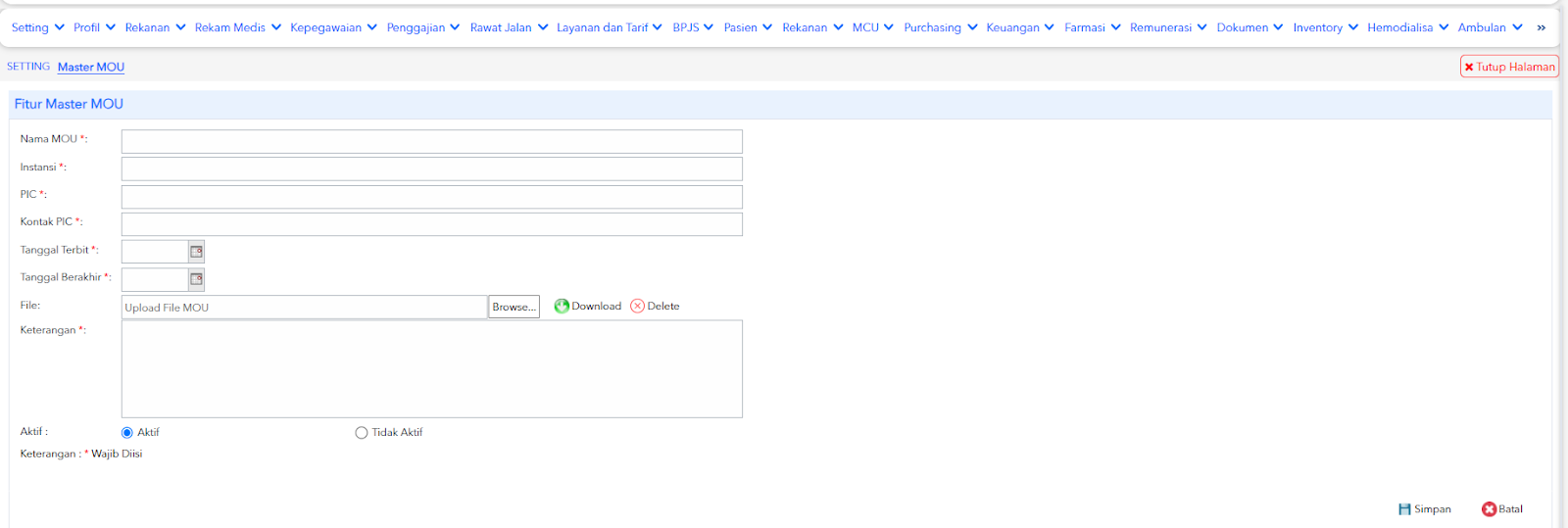Click the SETTING breadcrumb text

click(28, 67)
